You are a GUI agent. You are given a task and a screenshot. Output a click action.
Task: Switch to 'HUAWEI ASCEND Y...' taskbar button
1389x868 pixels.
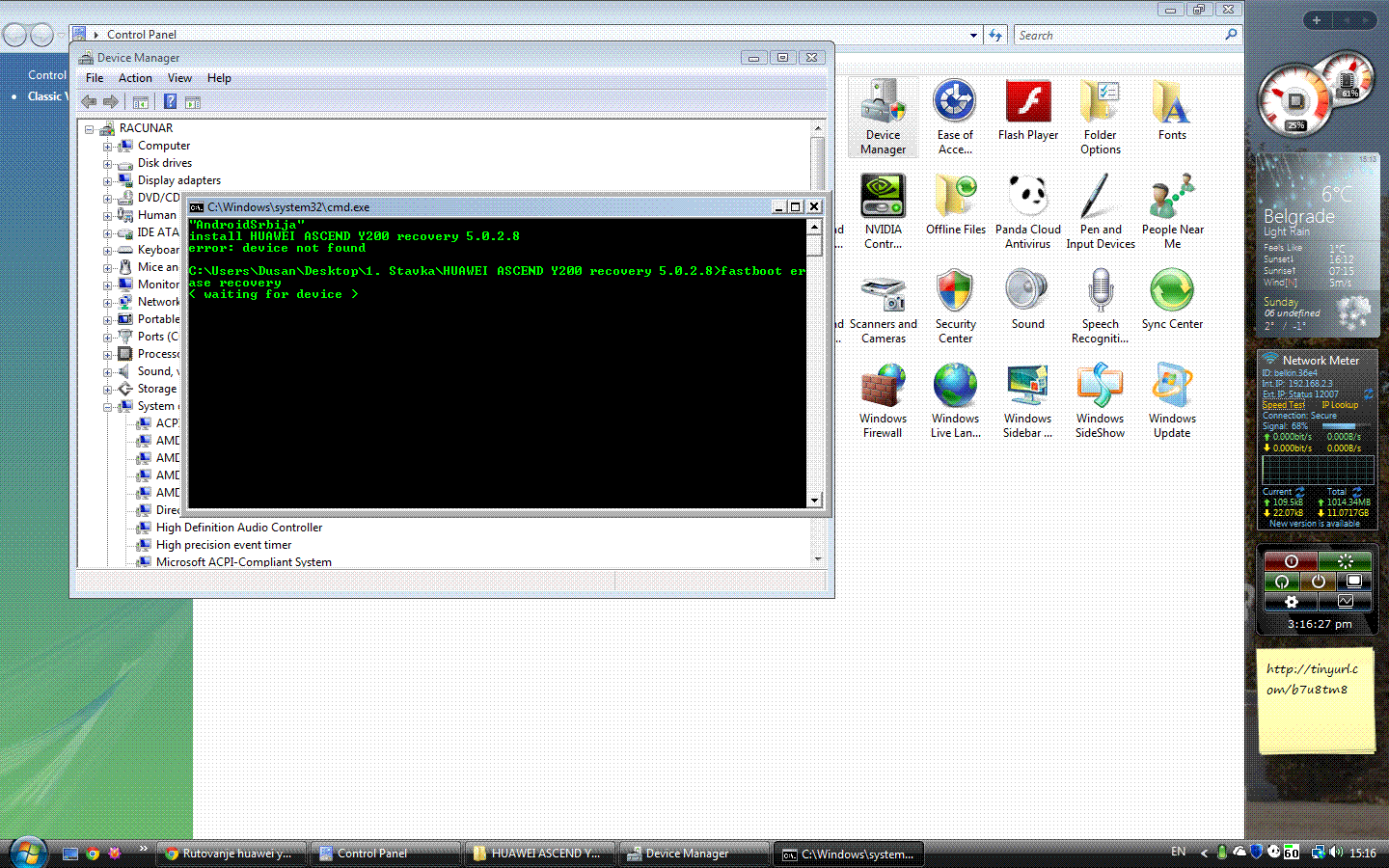pyautogui.click(x=538, y=854)
